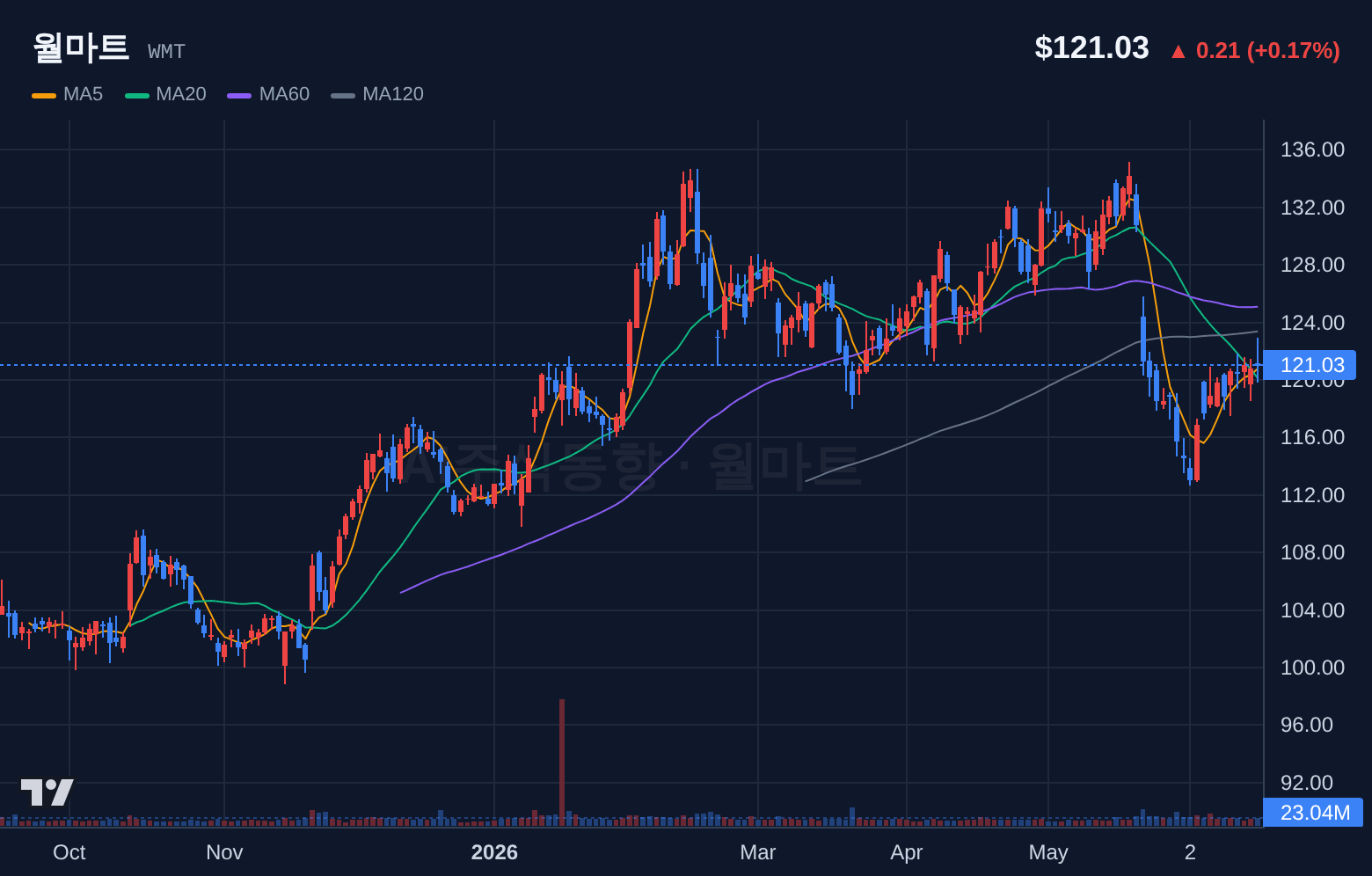Viewport: 1372px width, 876px height.
Task: Click the 2 date axis label
Action: click(x=1190, y=852)
